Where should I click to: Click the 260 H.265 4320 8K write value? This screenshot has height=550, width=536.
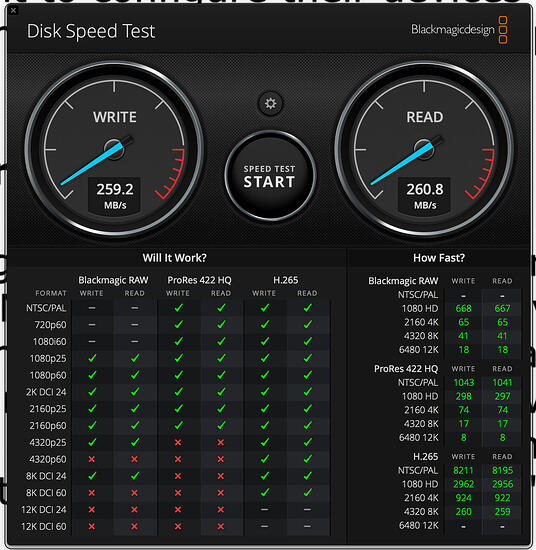[463, 511]
